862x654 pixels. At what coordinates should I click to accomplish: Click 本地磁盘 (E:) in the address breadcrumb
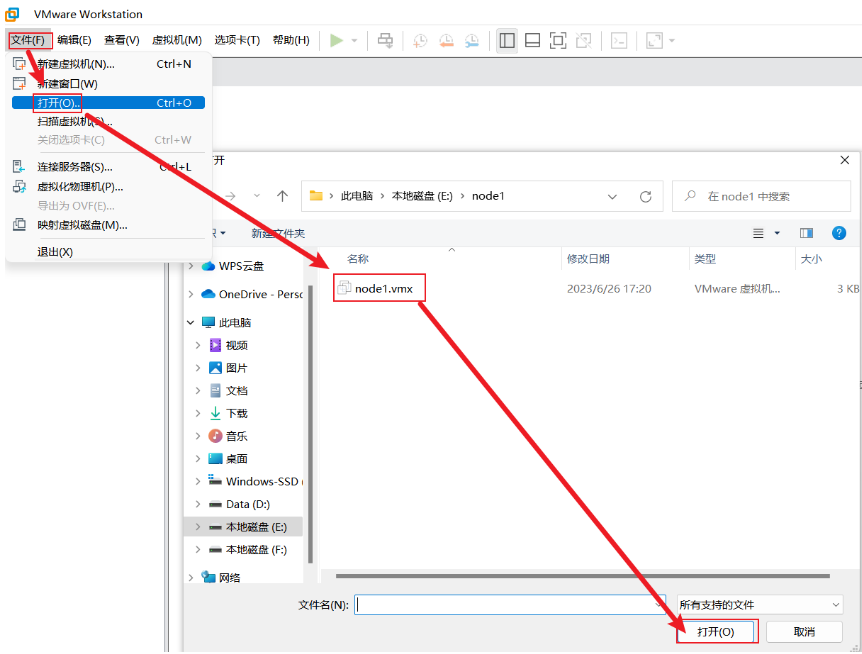pos(422,196)
